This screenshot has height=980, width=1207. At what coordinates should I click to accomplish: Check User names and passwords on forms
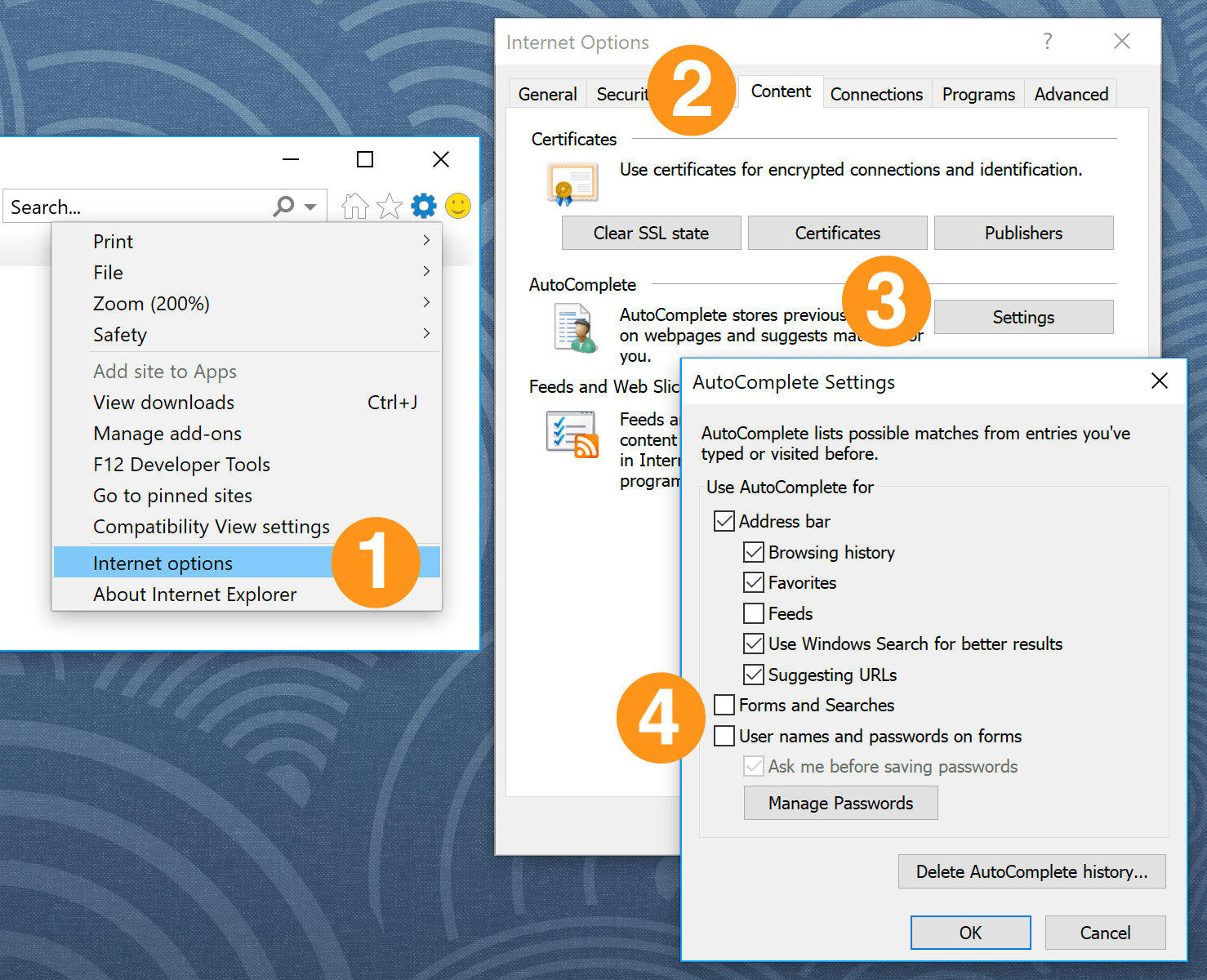(x=724, y=736)
